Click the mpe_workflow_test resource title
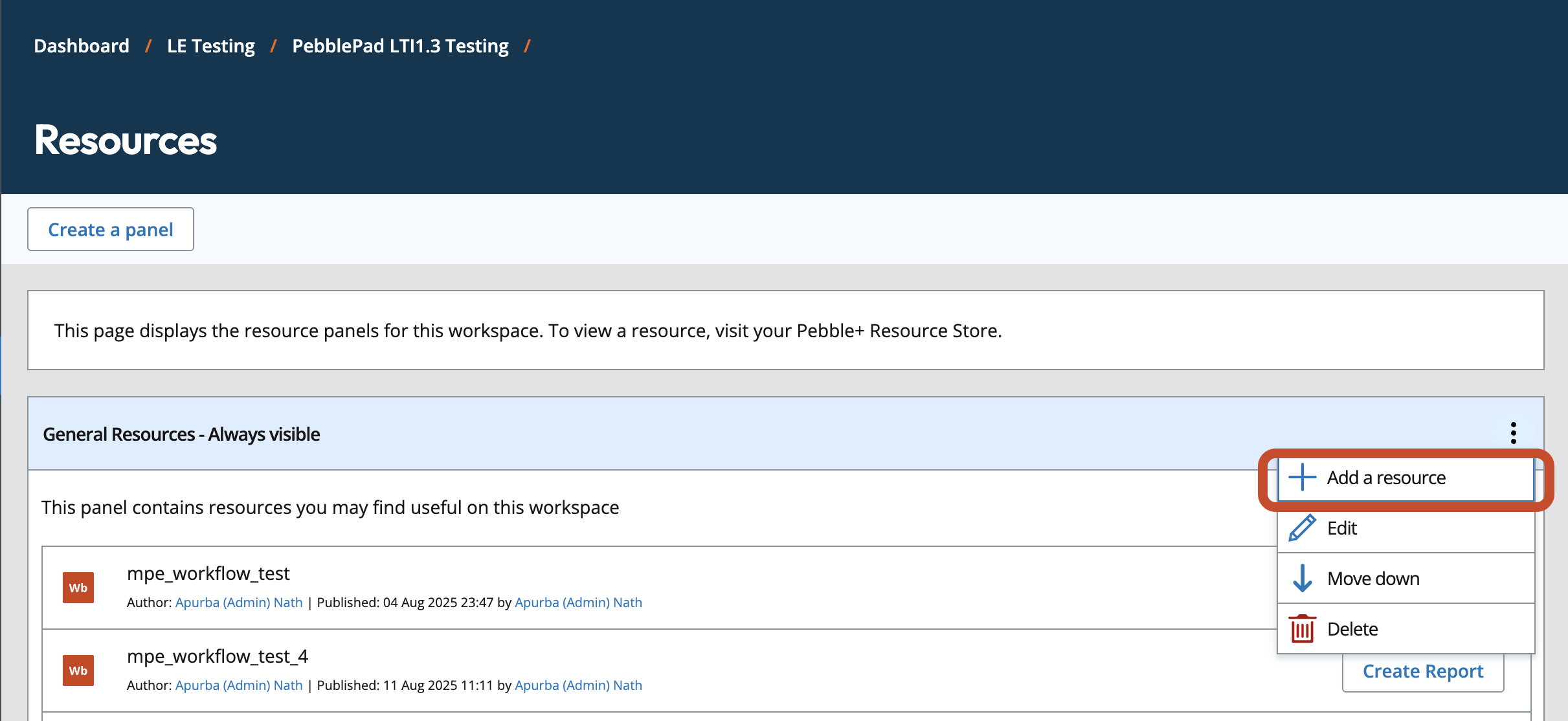 (x=208, y=573)
